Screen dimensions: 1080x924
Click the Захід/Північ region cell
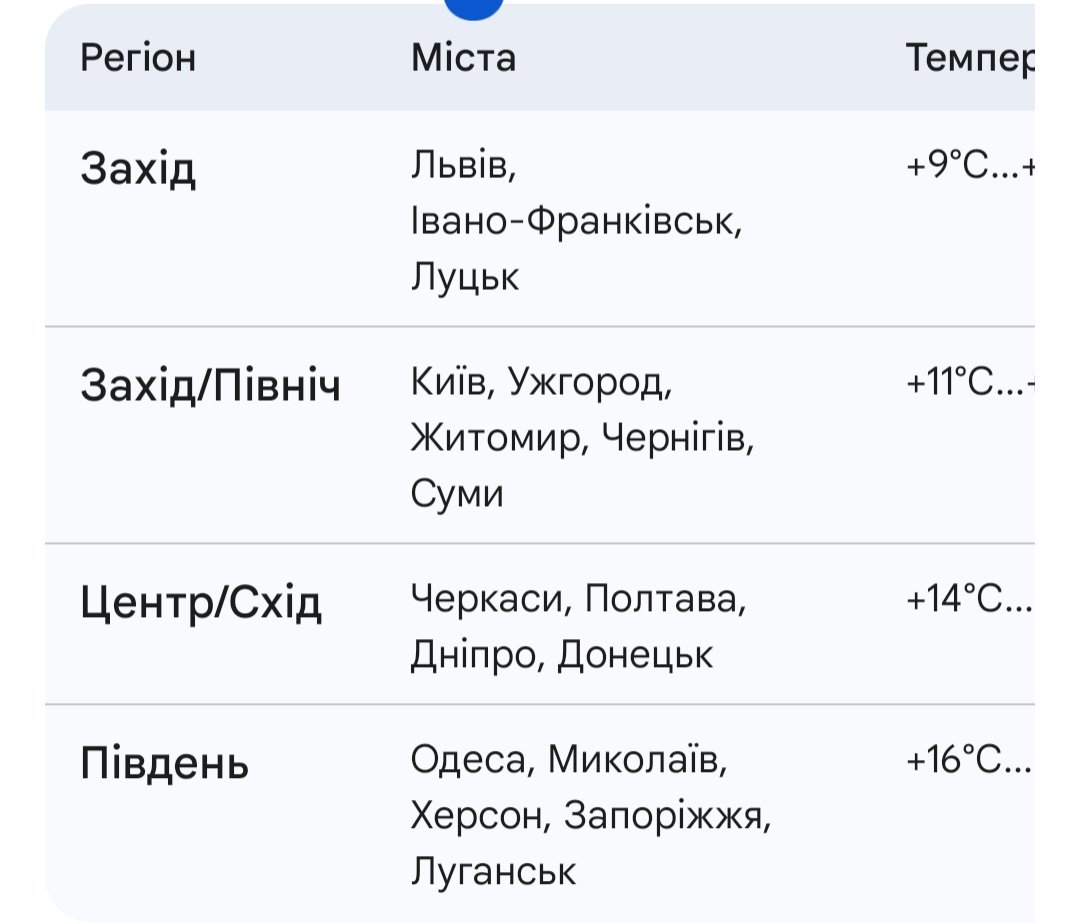[210, 385]
